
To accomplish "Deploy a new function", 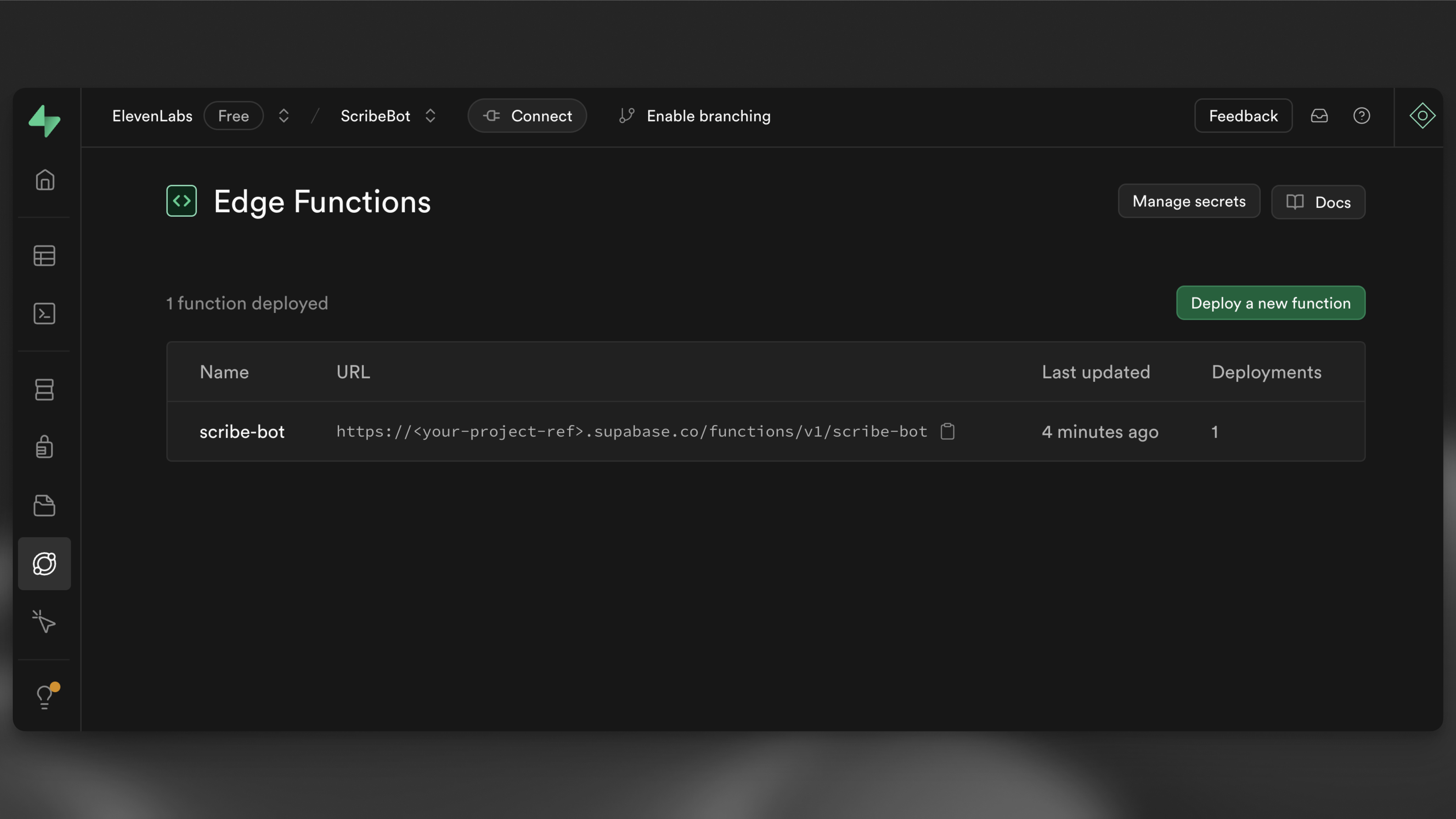I will click(1271, 303).
